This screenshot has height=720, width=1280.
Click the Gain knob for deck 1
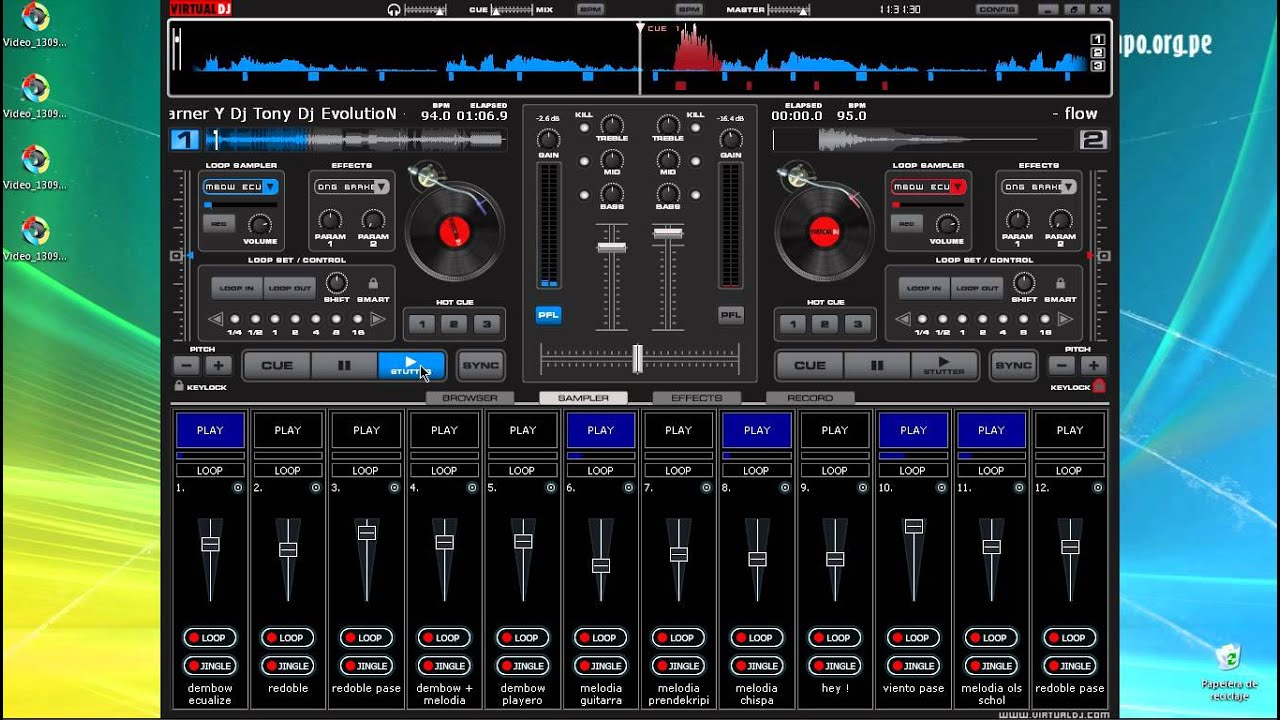tap(548, 139)
